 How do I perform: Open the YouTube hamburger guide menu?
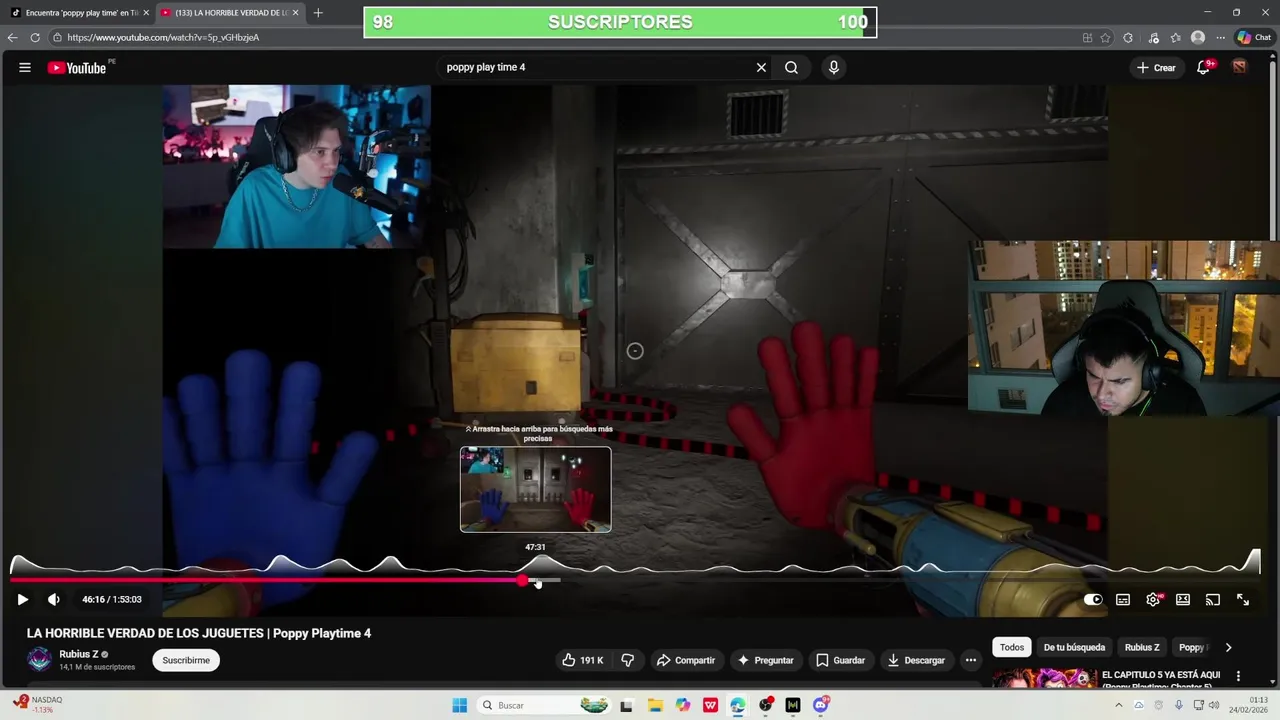coord(25,67)
